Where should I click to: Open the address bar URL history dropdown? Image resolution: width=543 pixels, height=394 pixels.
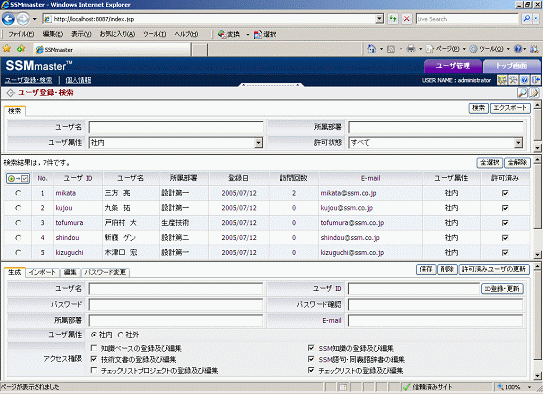(380, 19)
